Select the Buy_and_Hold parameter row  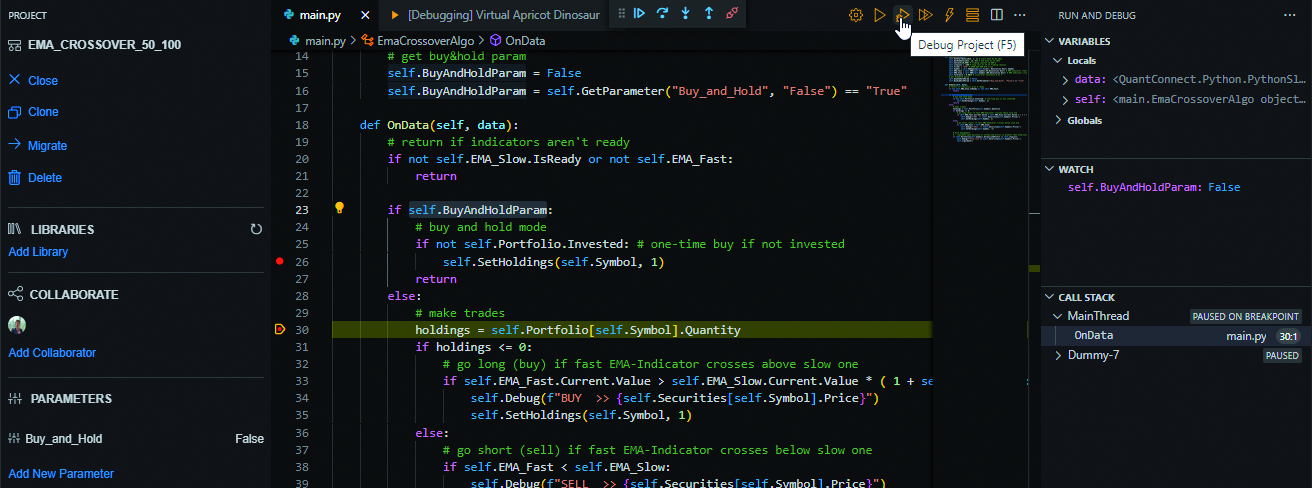[136, 439]
